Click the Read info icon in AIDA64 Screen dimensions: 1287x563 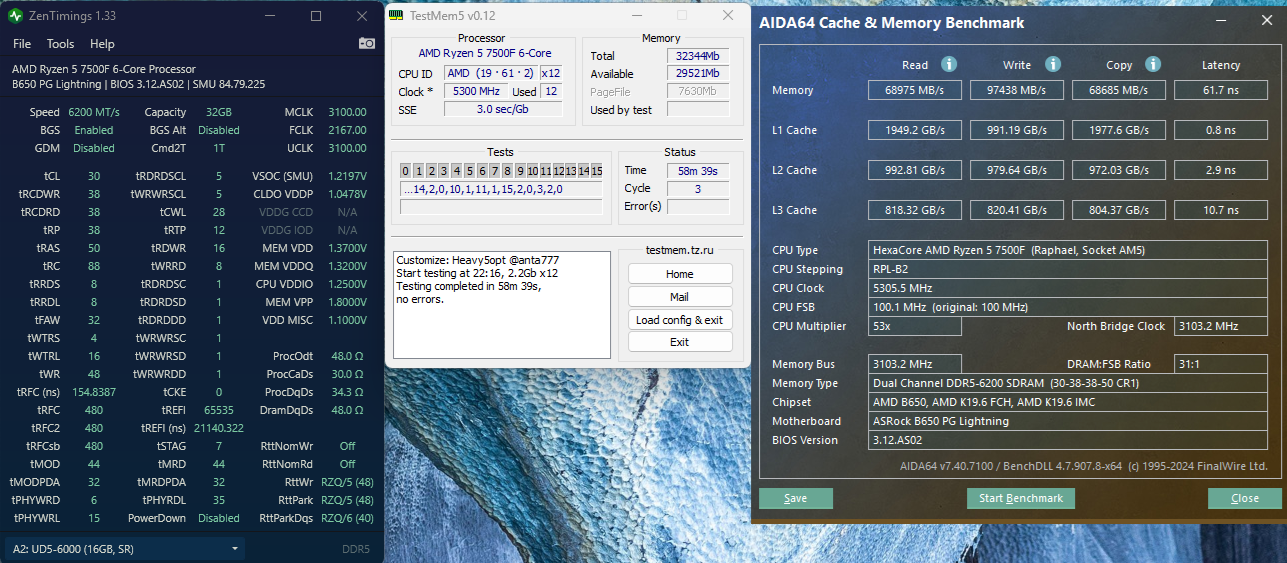point(949,64)
